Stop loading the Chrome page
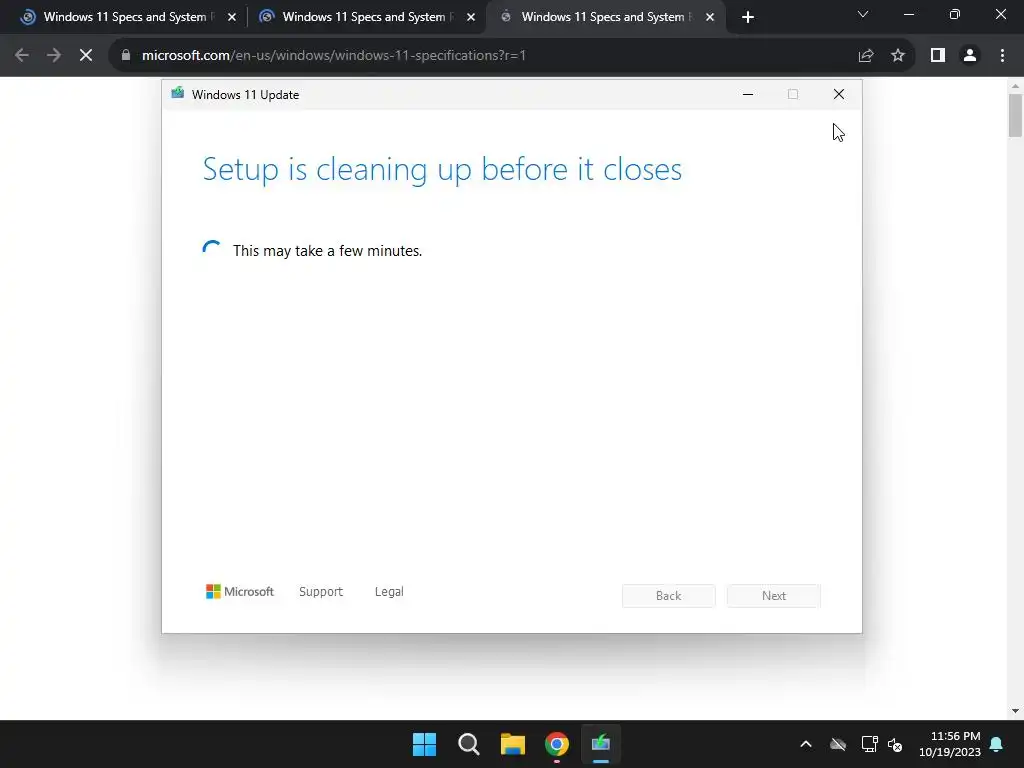The height and width of the screenshot is (768, 1024). click(86, 56)
